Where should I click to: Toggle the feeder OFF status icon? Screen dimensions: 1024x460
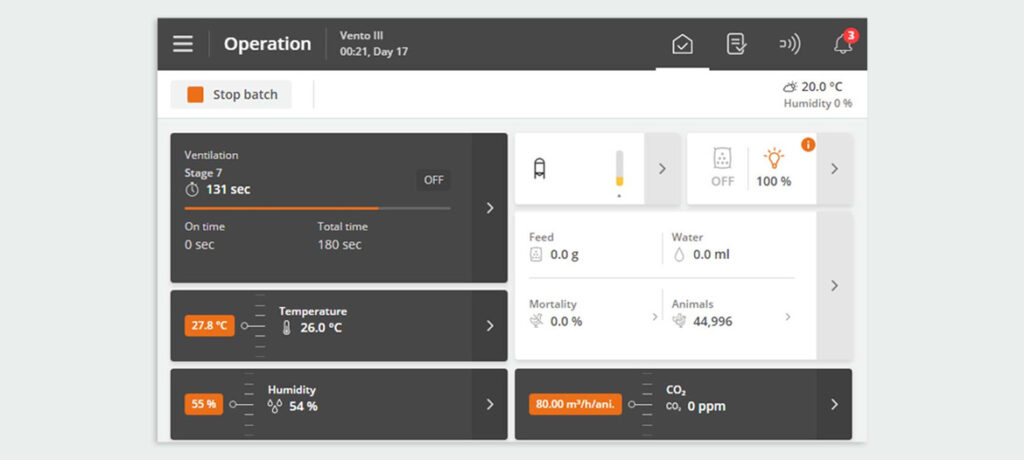click(x=722, y=166)
